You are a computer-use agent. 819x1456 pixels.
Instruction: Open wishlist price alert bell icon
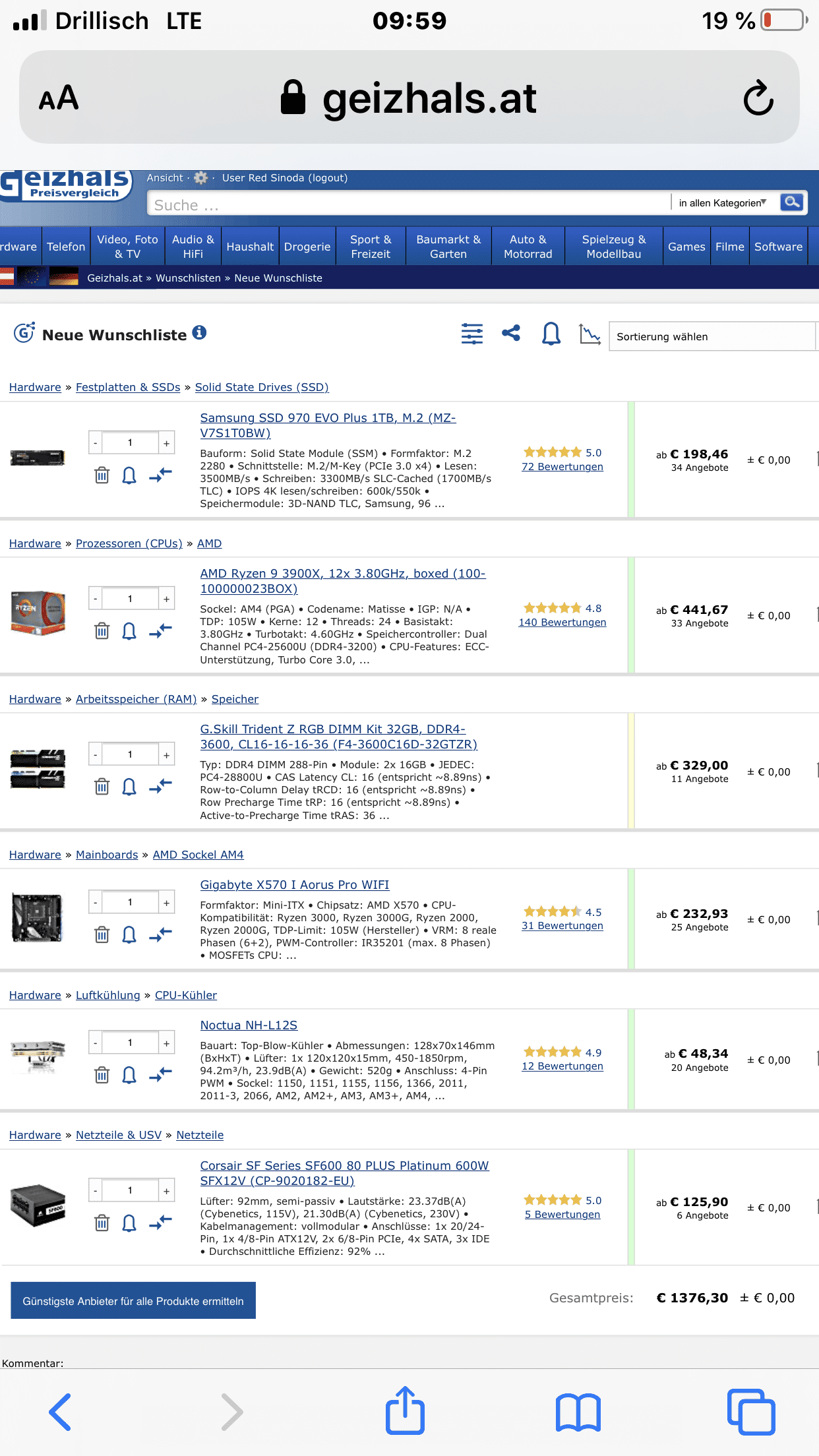(x=551, y=334)
